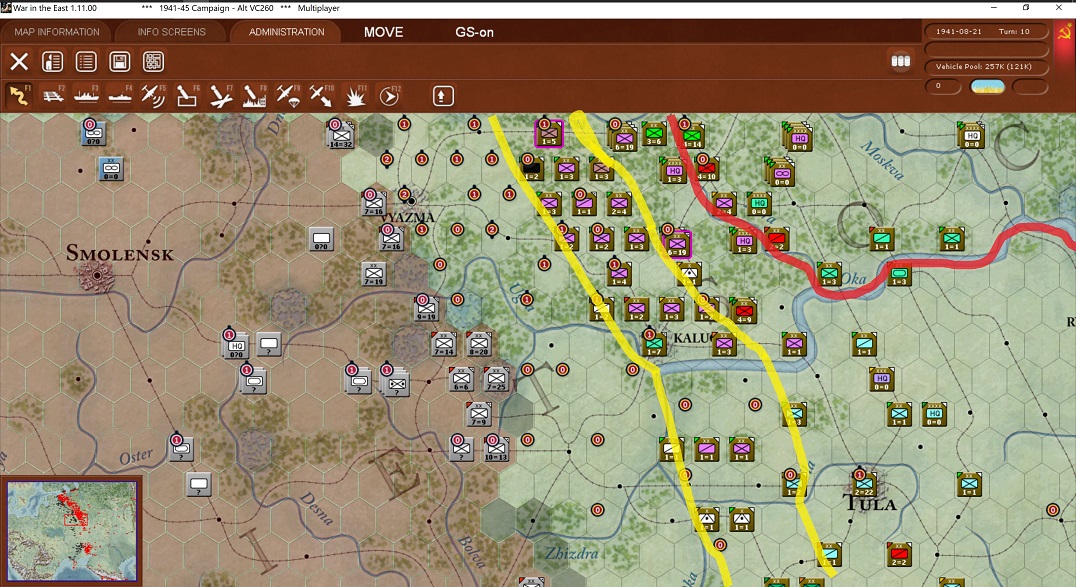Select the red Soviet unit 4=10
1076x587 pixels.
[707, 168]
